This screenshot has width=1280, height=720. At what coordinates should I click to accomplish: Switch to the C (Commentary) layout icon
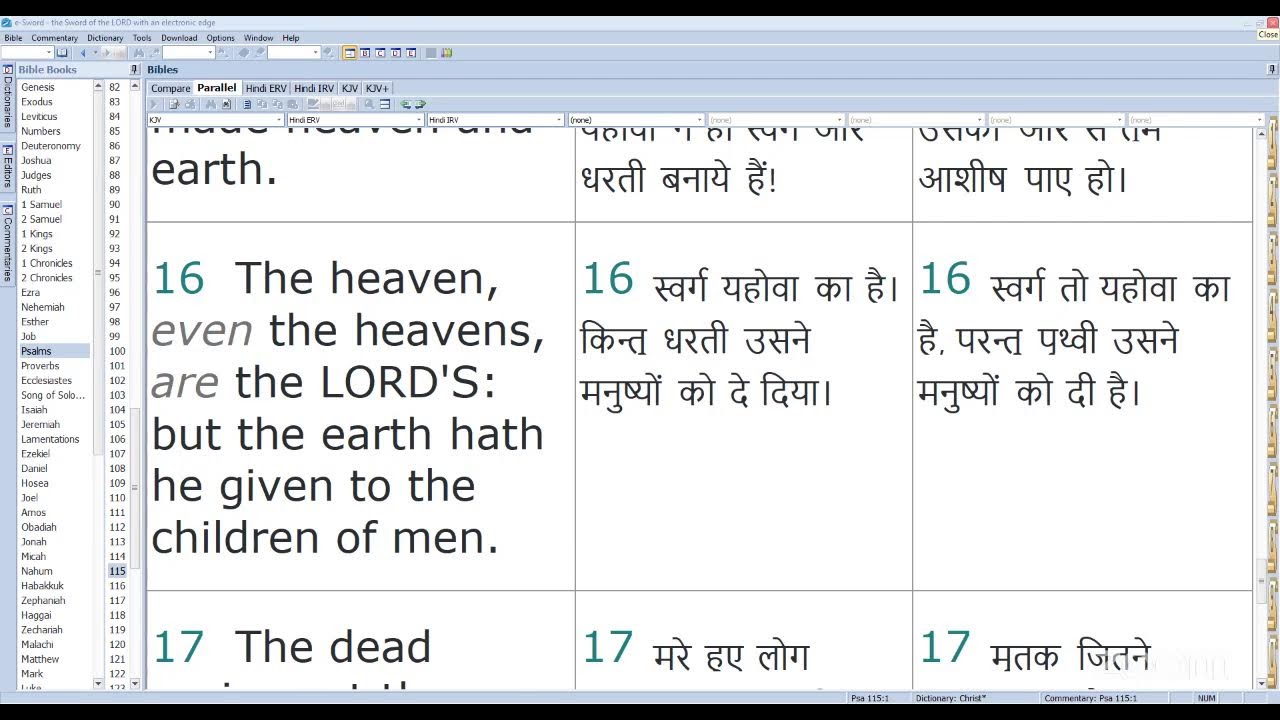pos(380,52)
